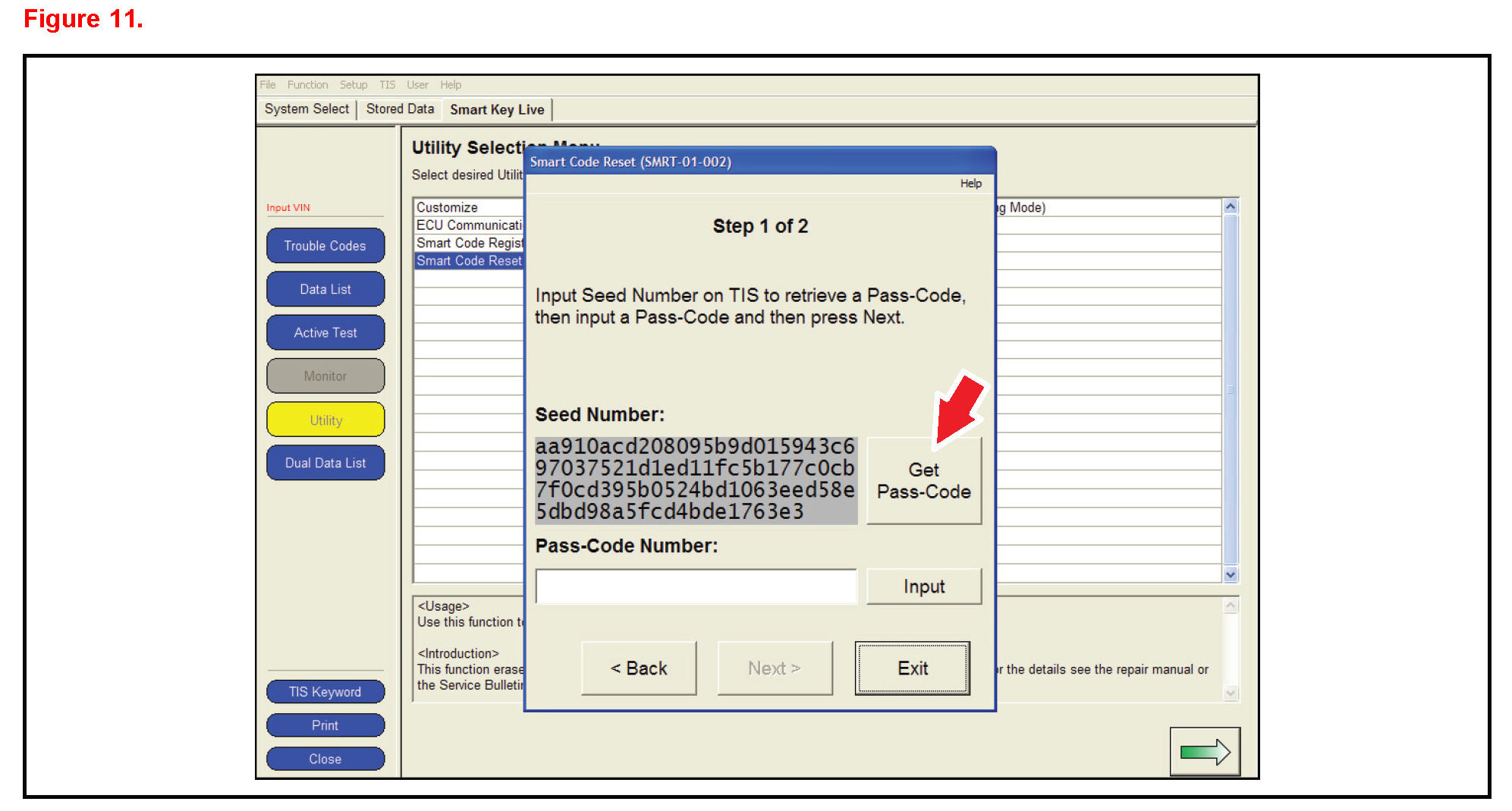The height and width of the screenshot is (811, 1512).
Task: Click the Next button in the dialog
Action: pyautogui.click(x=775, y=668)
